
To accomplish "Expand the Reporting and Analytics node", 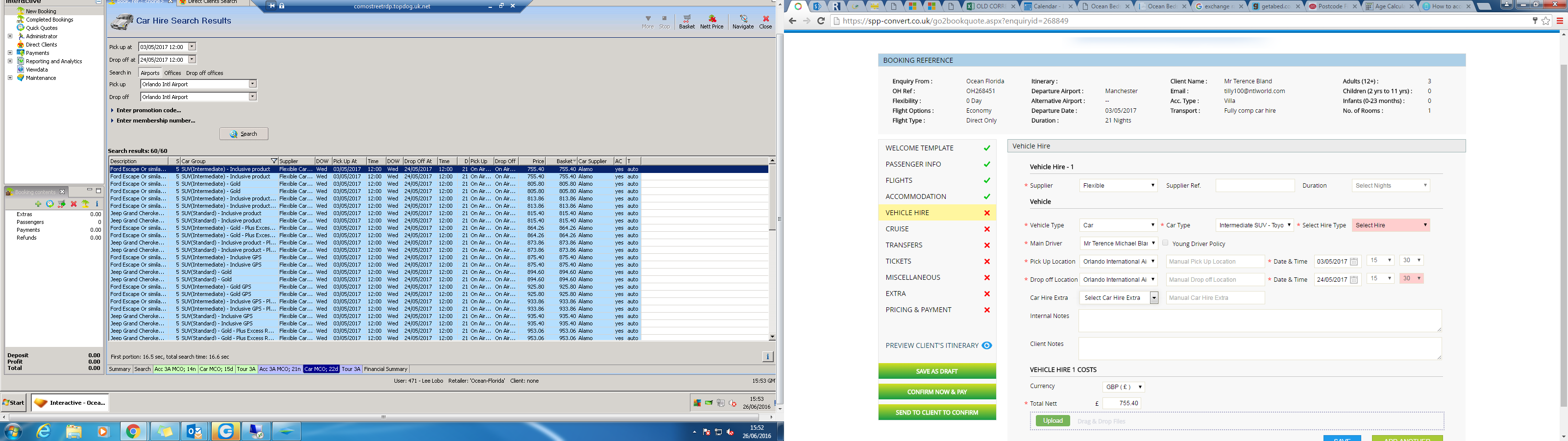I will pos(10,62).
